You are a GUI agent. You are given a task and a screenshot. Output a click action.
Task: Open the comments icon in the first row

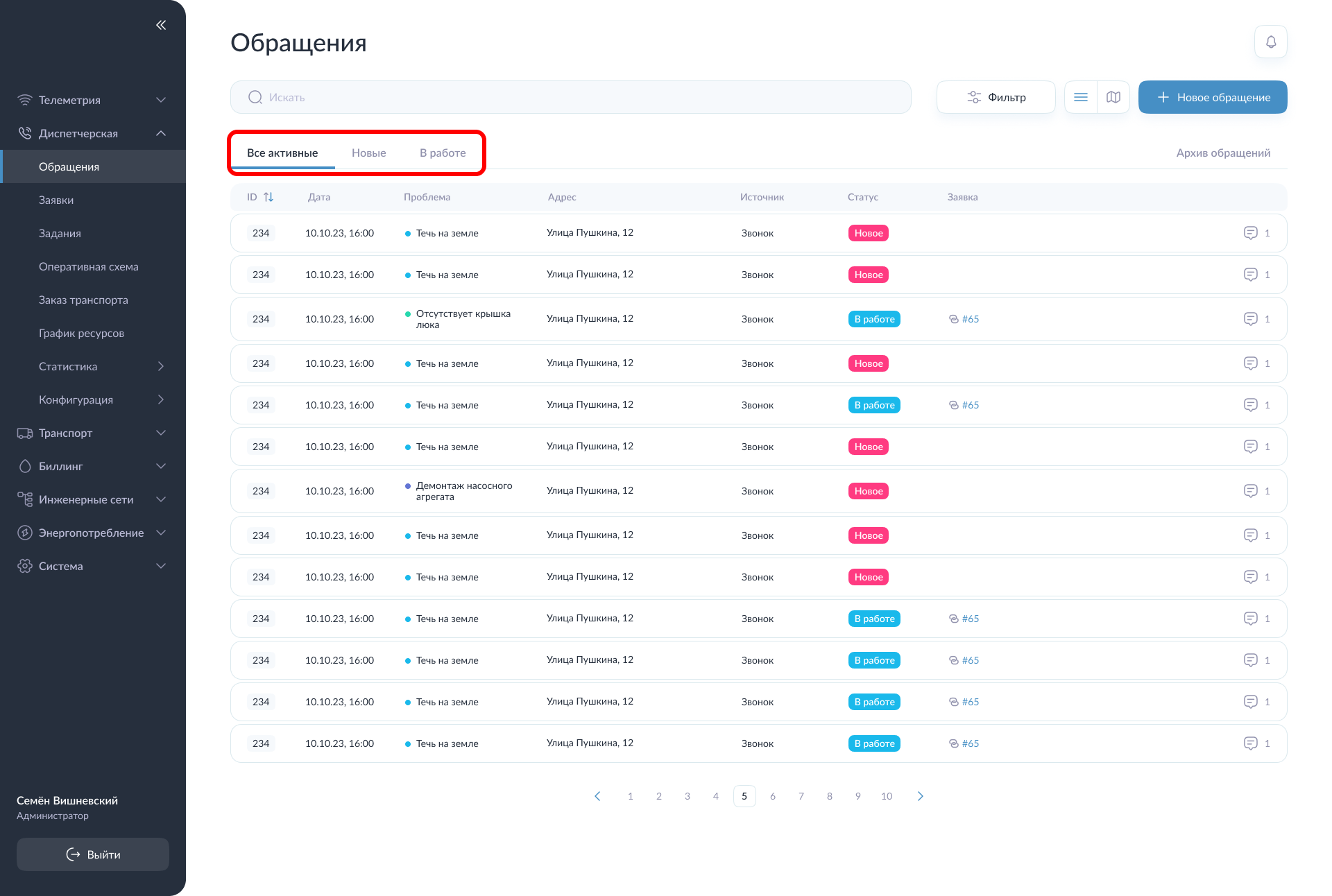tap(1250, 233)
